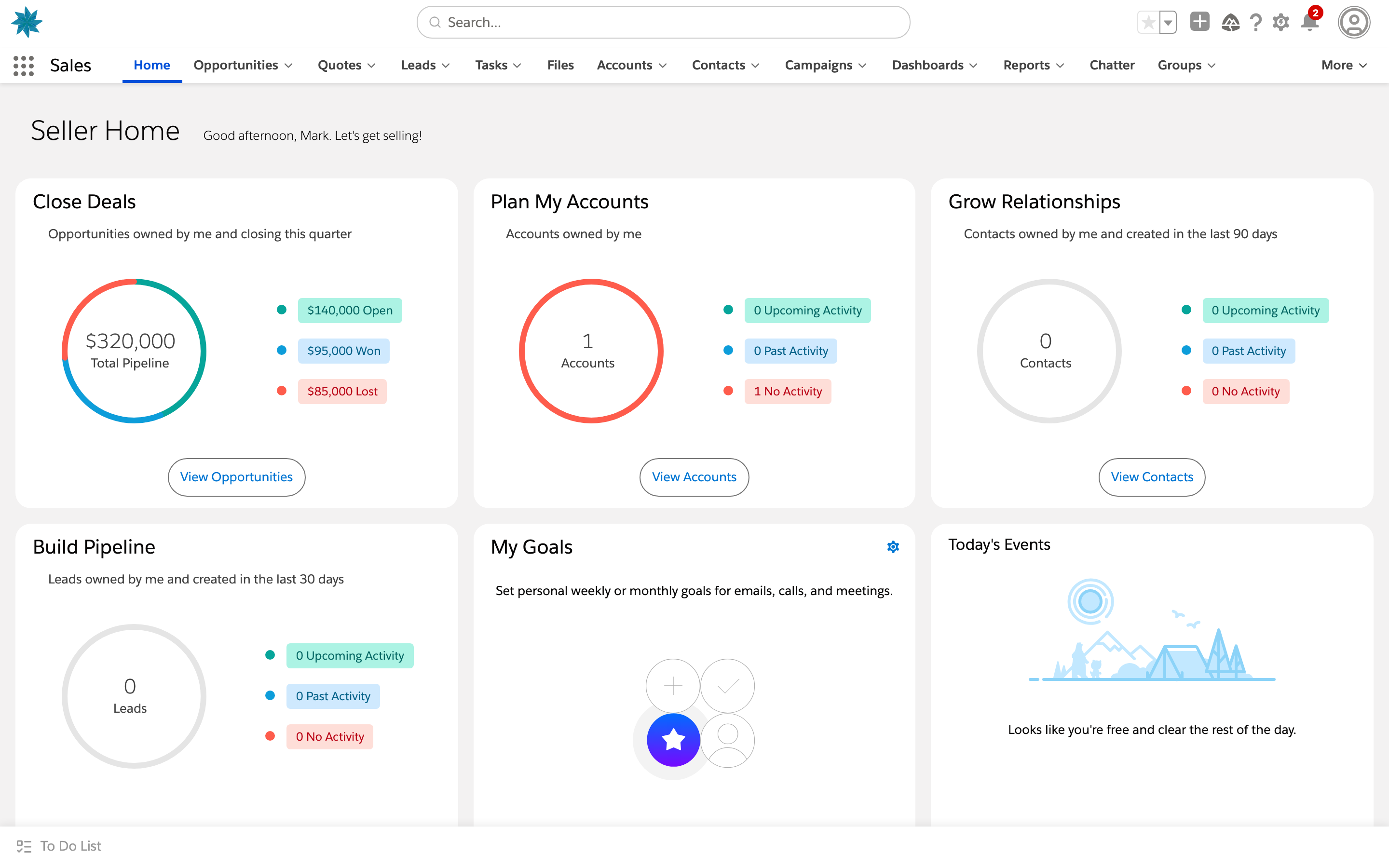Image resolution: width=1389 pixels, height=868 pixels.
Task: Click the 1 No Activity accounts badge
Action: (x=788, y=392)
